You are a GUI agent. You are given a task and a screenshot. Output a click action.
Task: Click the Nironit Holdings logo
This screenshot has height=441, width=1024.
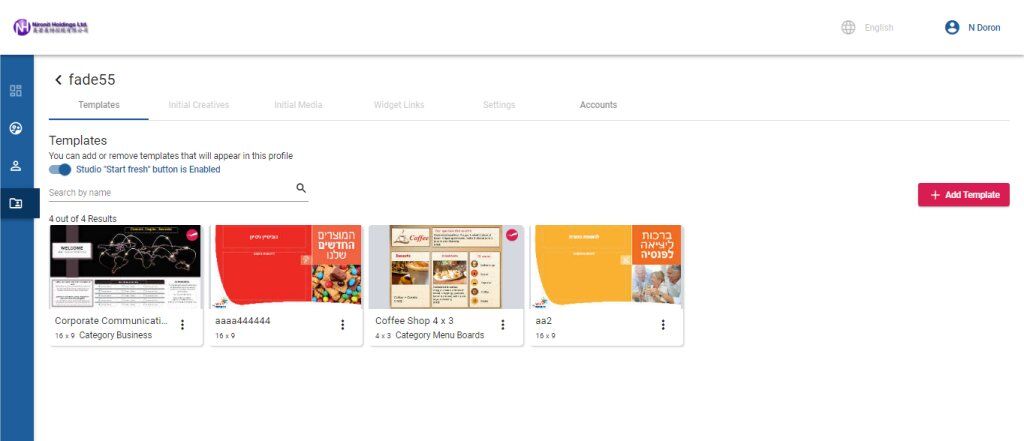click(51, 28)
